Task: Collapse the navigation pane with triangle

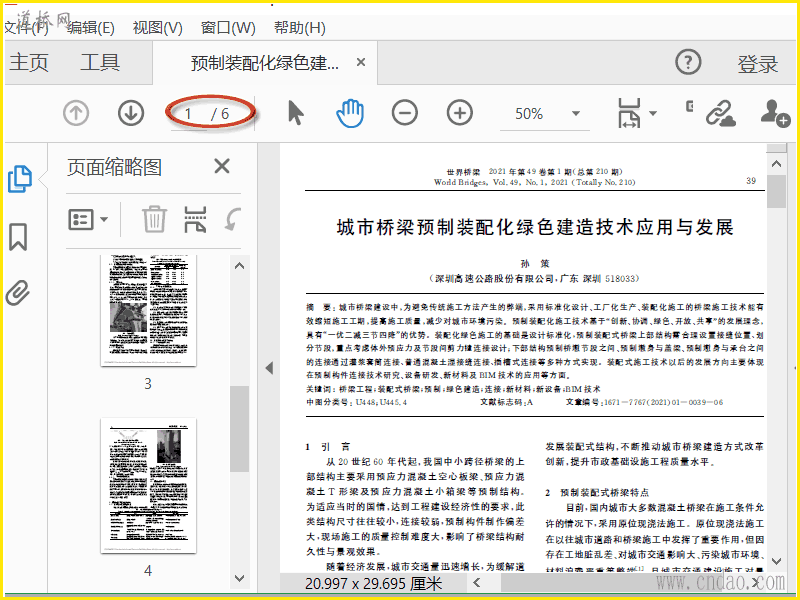Action: [269, 368]
